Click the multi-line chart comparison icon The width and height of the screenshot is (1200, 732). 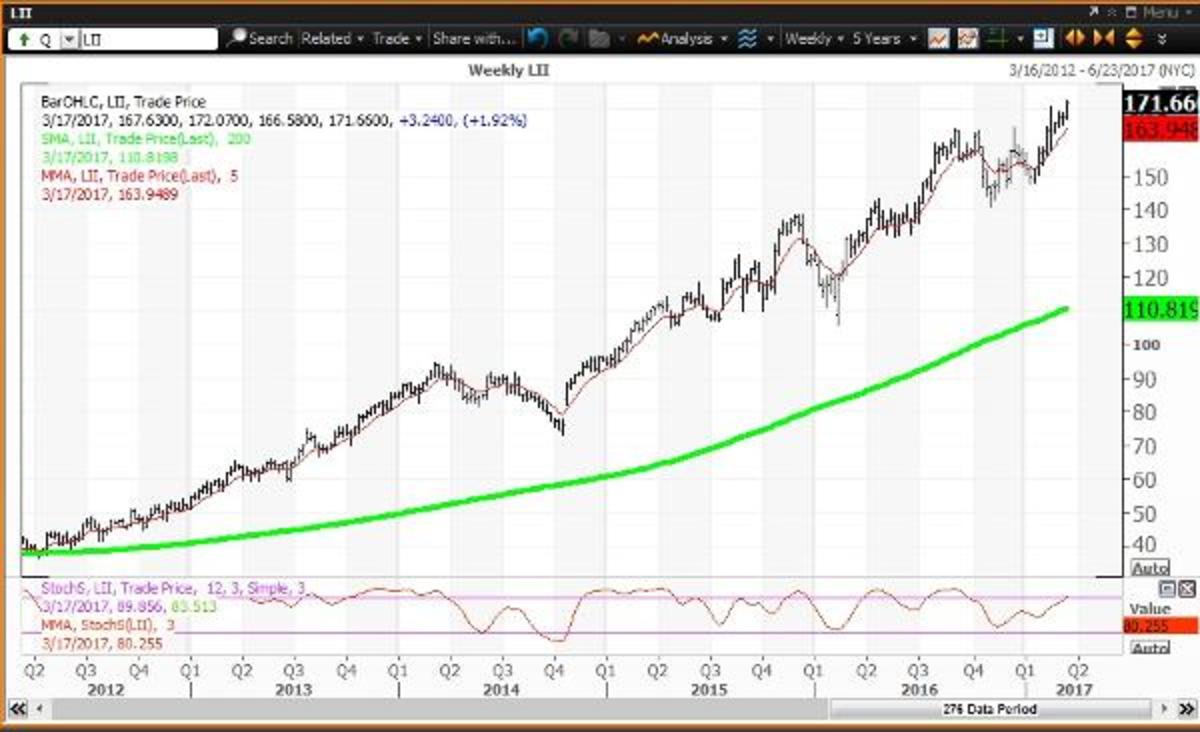tap(967, 39)
